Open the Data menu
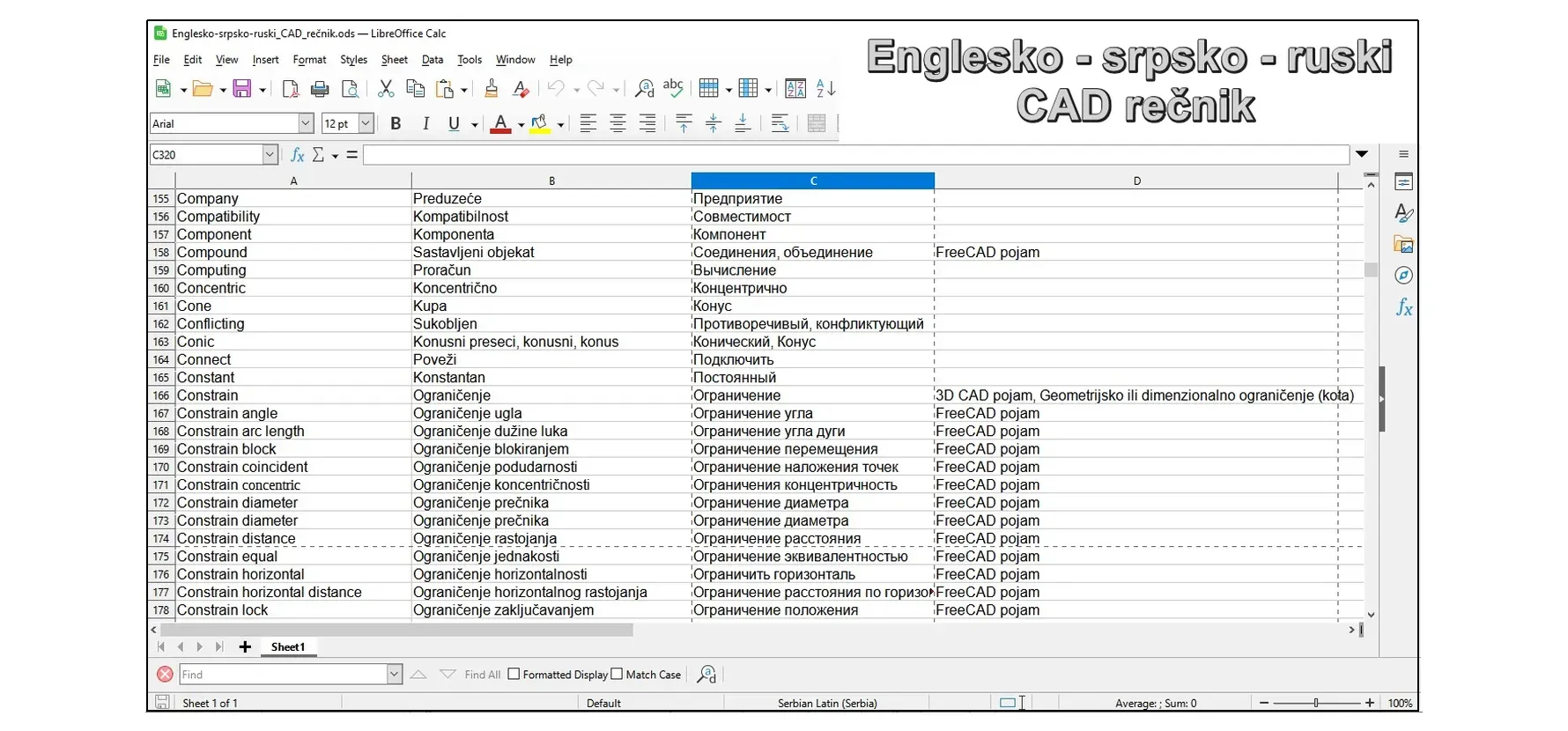This screenshot has width=1568, height=731. point(433,60)
